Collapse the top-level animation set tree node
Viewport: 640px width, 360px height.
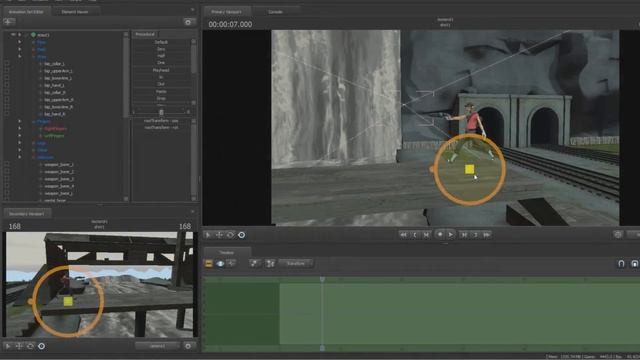[20, 35]
